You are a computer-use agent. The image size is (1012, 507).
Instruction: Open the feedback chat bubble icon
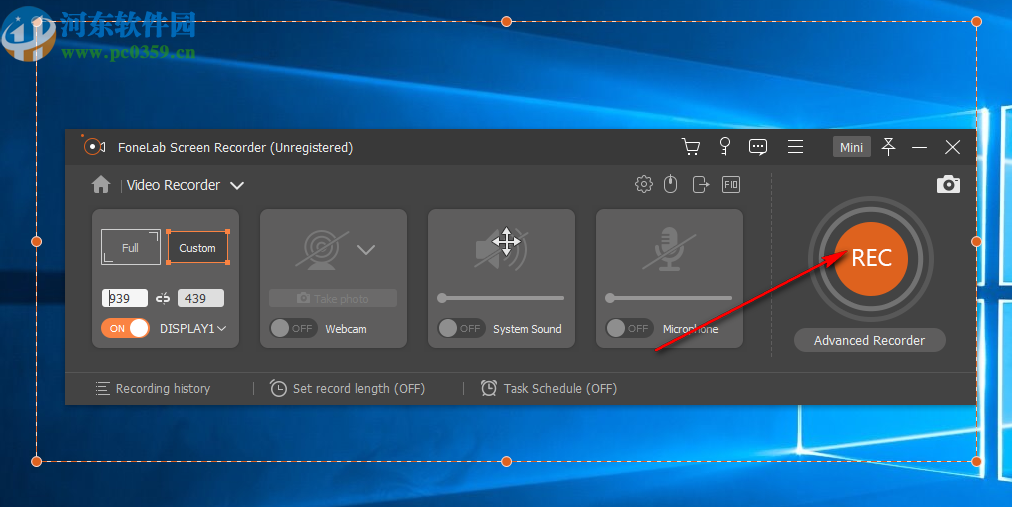758,147
